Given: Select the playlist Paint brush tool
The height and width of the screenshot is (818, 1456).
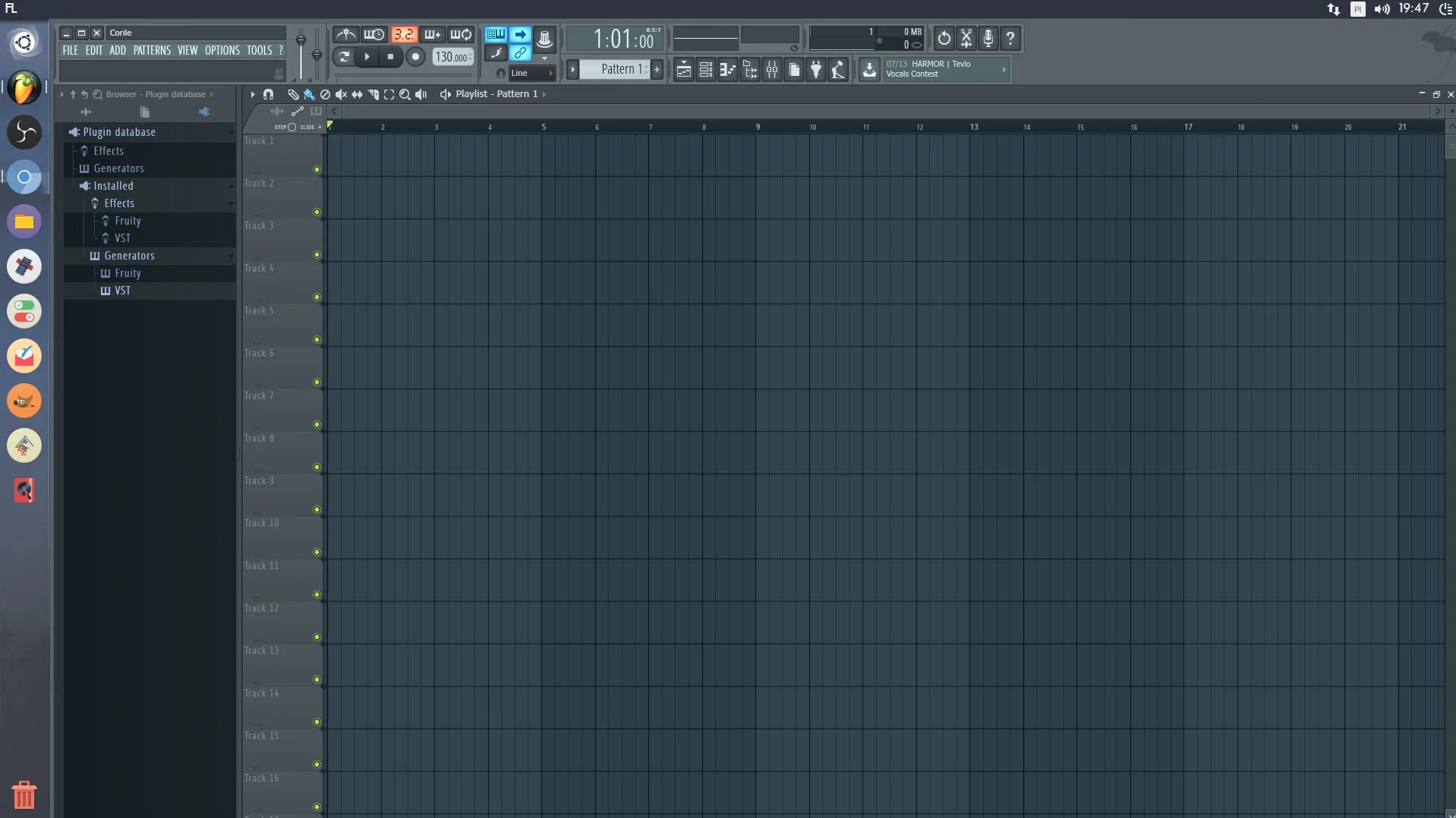Looking at the screenshot, I should tap(309, 94).
